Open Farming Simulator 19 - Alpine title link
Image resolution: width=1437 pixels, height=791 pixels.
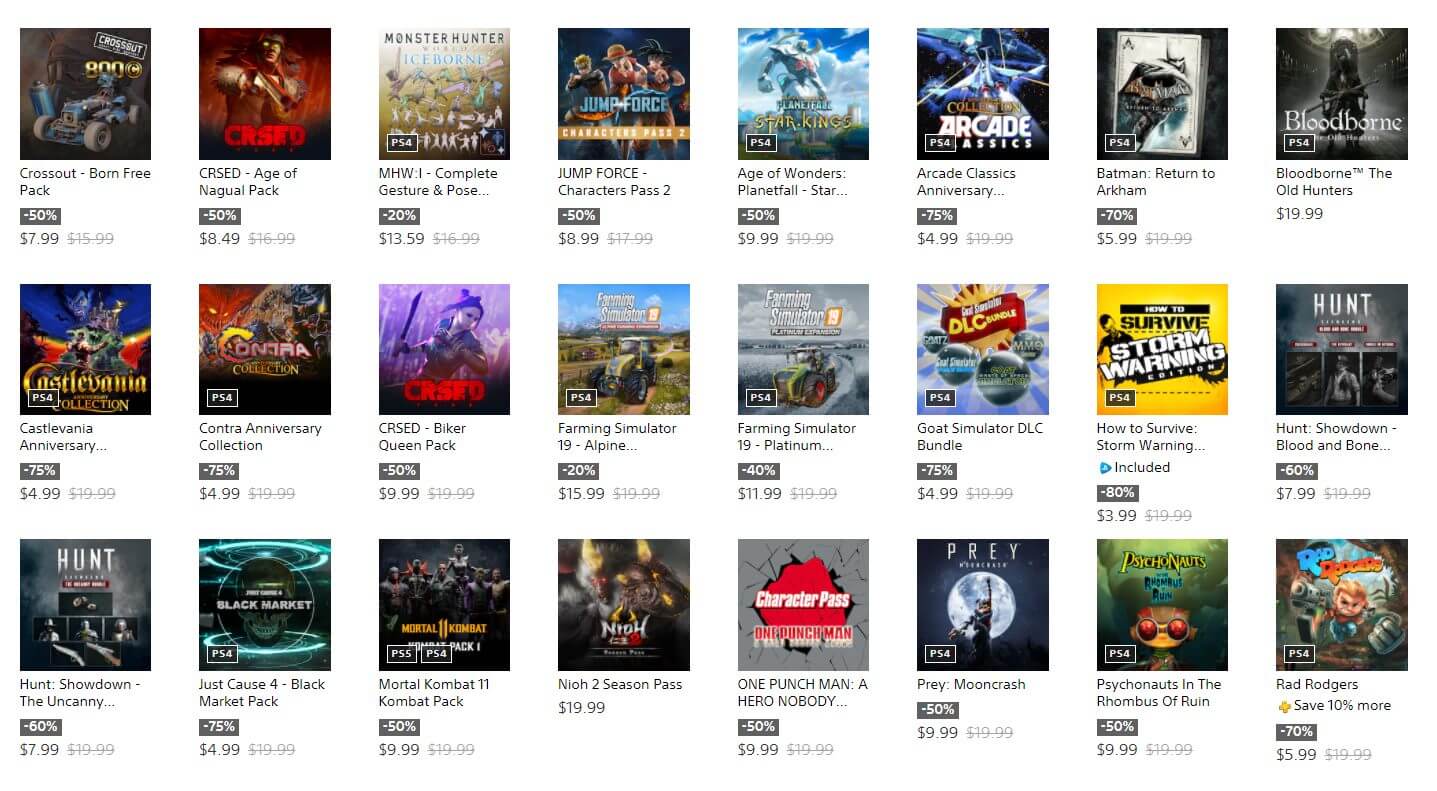coord(617,437)
